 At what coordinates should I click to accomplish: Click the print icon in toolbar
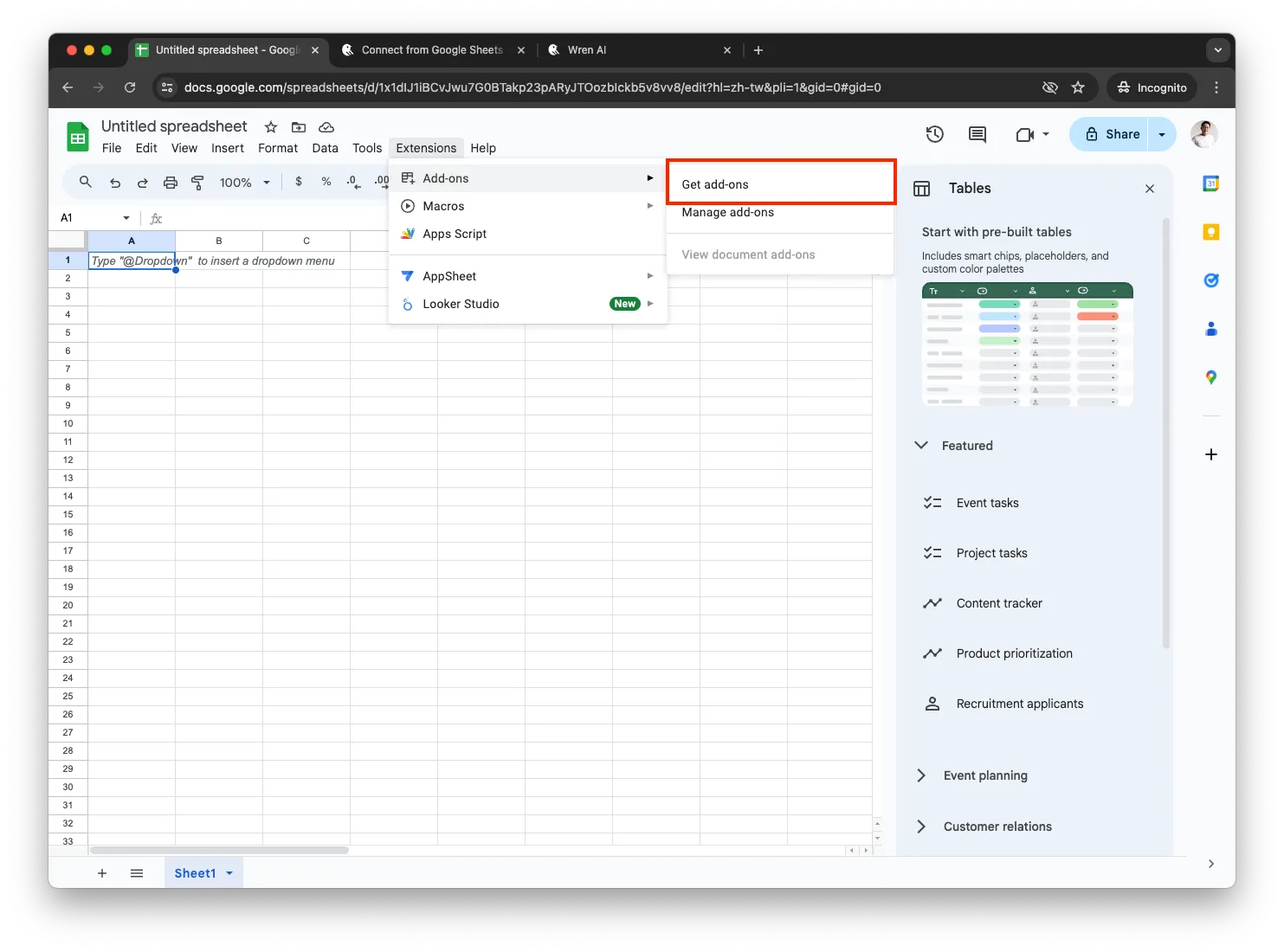(171, 182)
